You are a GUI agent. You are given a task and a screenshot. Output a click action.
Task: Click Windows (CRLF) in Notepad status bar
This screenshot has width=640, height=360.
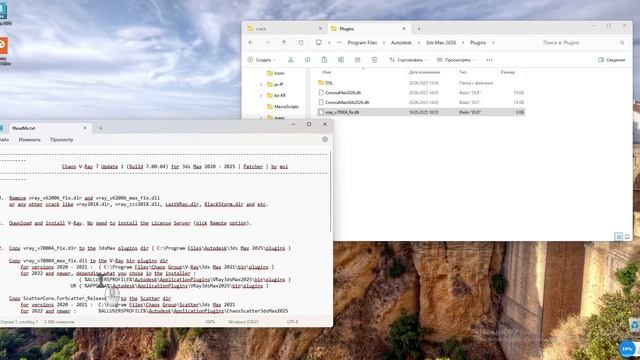[243, 322]
